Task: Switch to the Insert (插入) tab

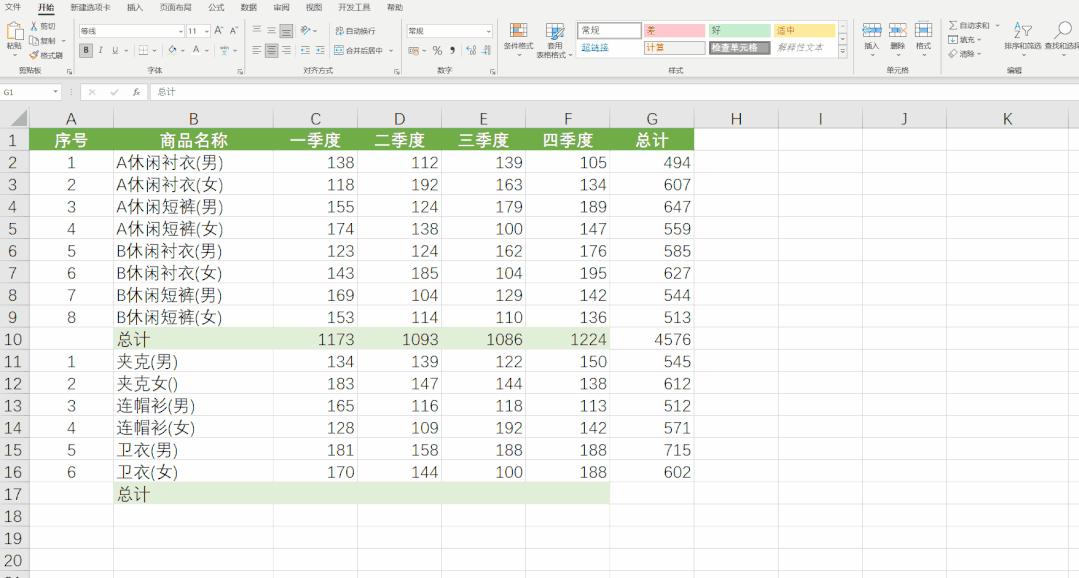Action: pyautogui.click(x=134, y=7)
